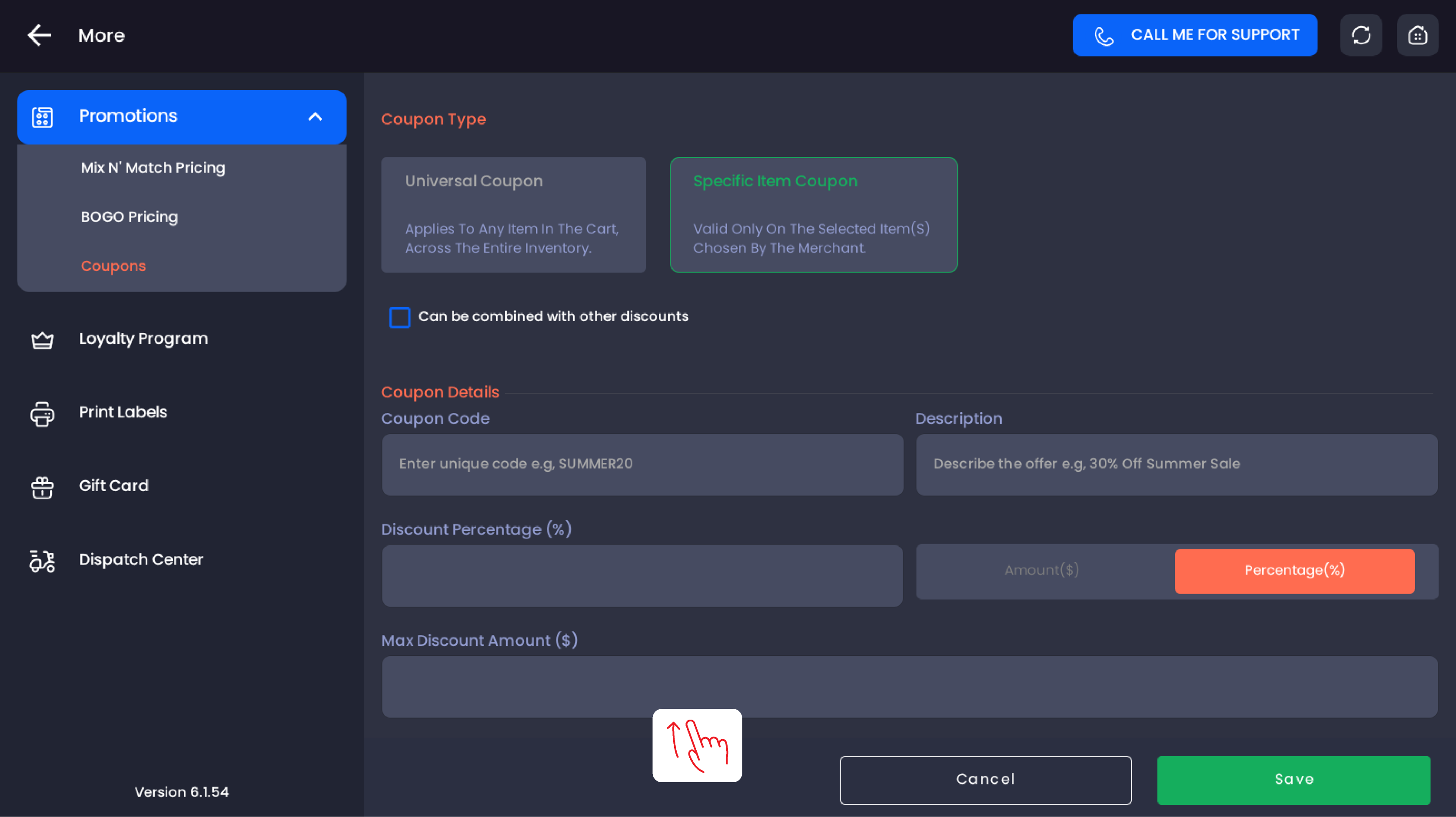Click the refresh sync icon

coord(1361,35)
